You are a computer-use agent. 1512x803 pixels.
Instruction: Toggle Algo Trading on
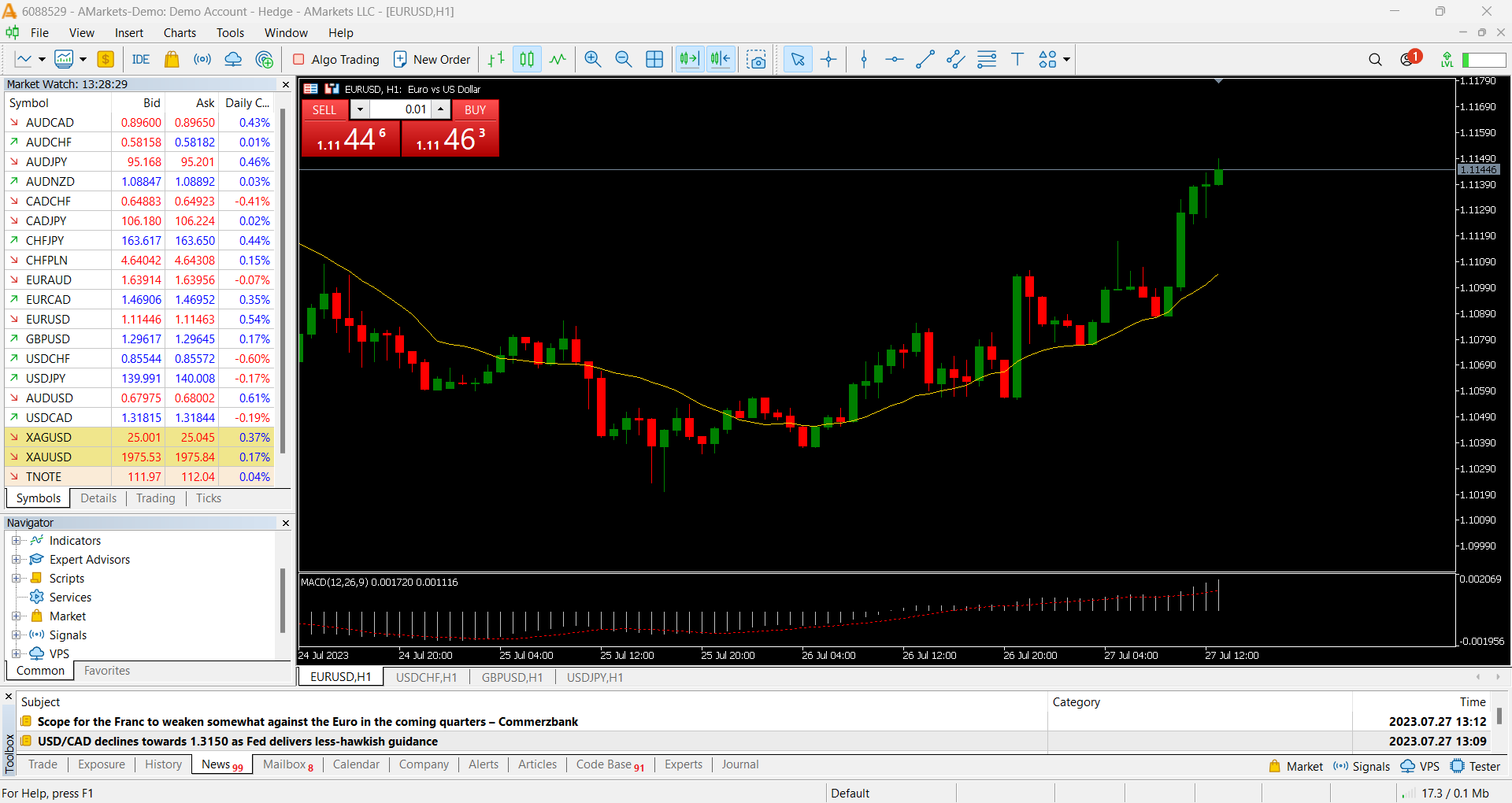point(336,59)
